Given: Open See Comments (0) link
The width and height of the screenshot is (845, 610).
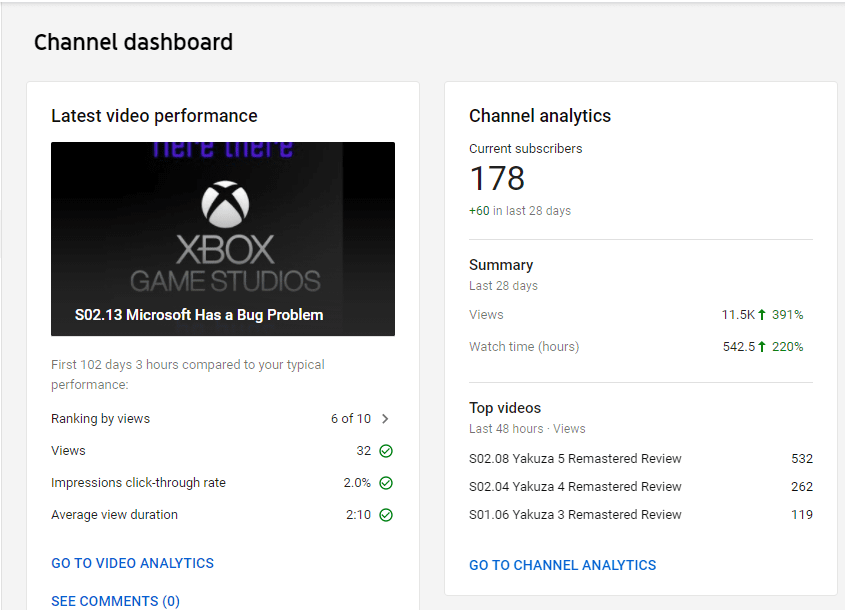Looking at the screenshot, I should tap(115, 601).
